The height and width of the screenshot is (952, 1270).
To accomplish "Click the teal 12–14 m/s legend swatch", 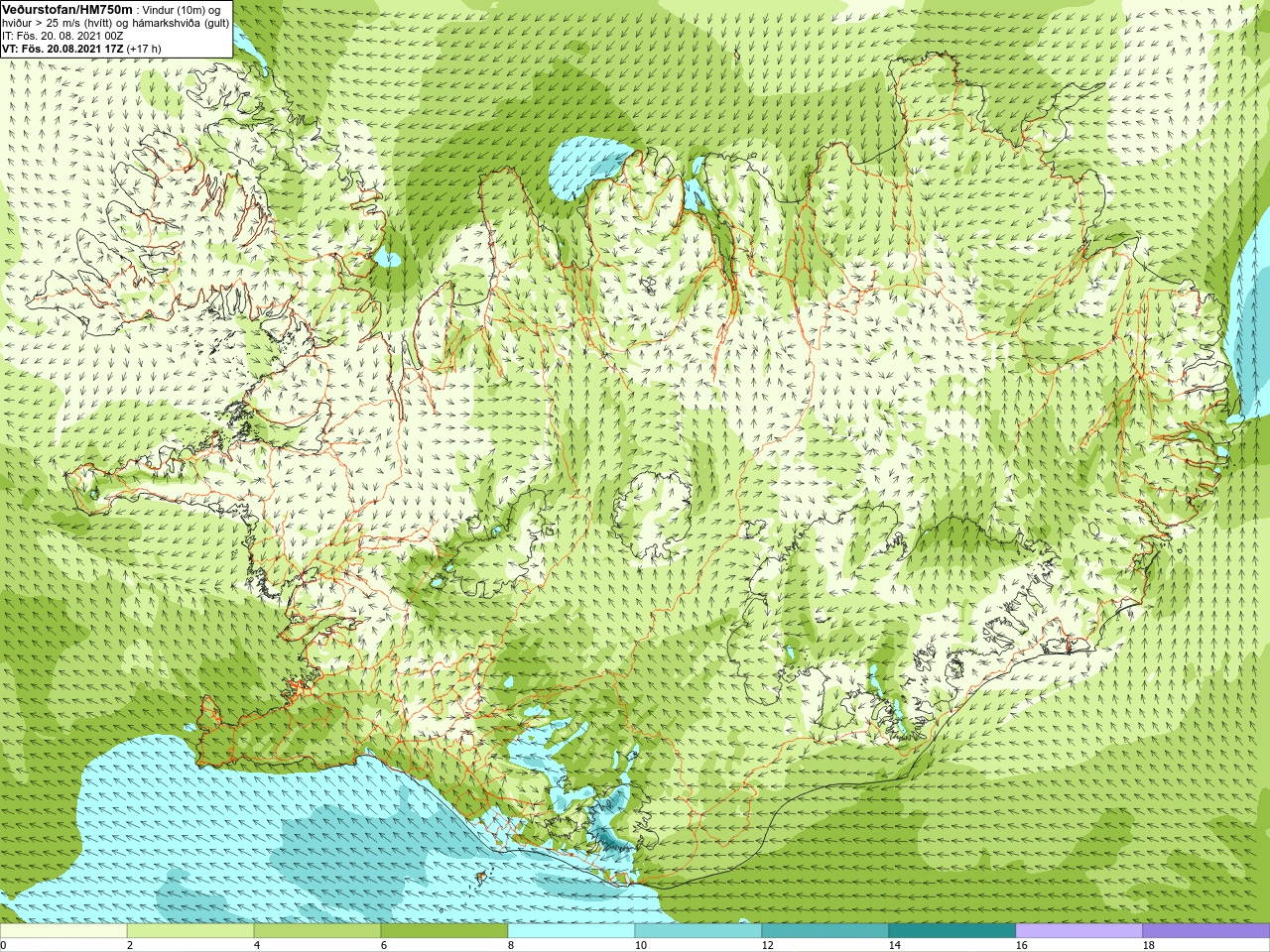I will point(825,931).
